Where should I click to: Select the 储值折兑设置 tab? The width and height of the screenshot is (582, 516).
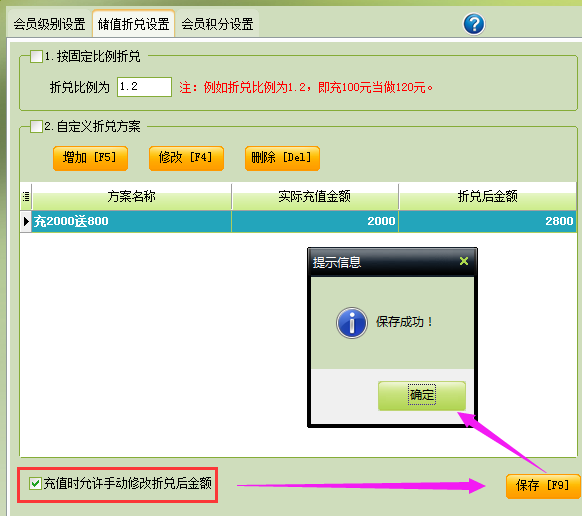click(133, 24)
